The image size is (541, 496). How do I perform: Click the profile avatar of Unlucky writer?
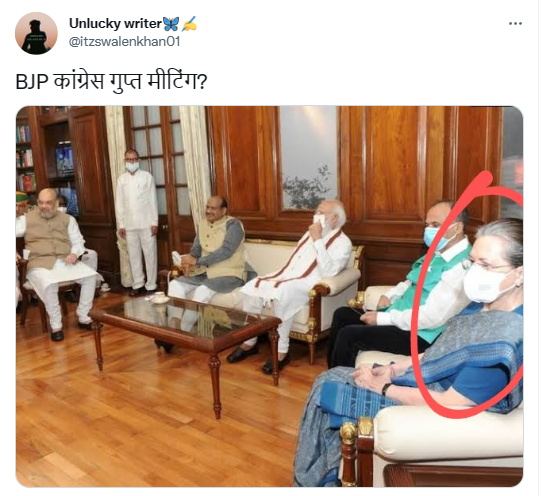pyautogui.click(x=36, y=33)
